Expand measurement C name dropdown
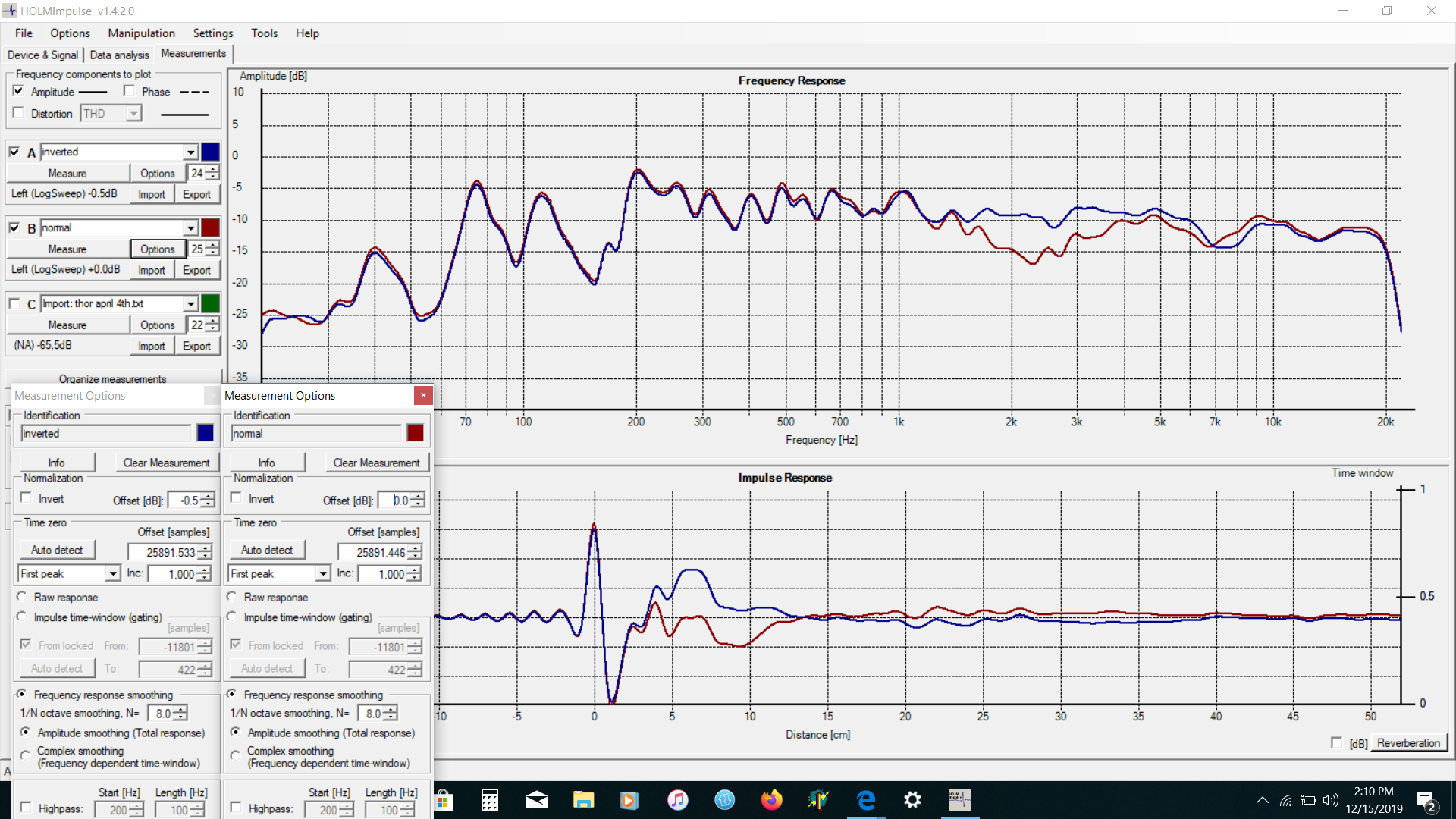Image resolution: width=1456 pixels, height=819 pixels. click(190, 304)
